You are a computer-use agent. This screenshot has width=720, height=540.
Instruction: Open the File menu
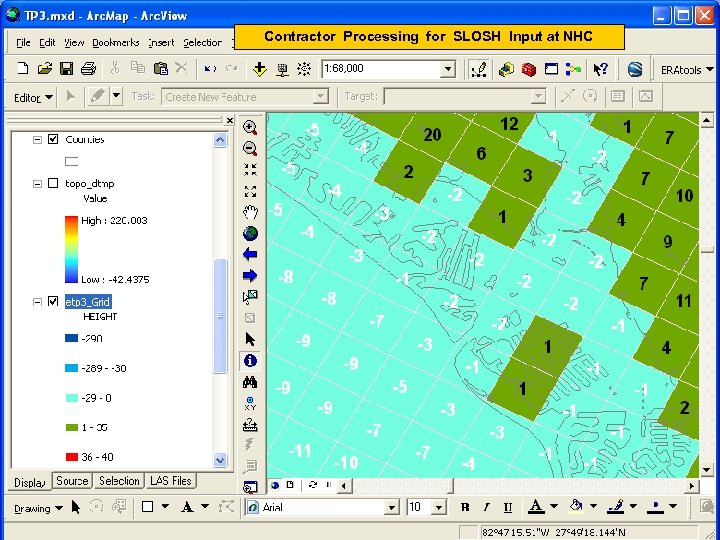click(23, 43)
